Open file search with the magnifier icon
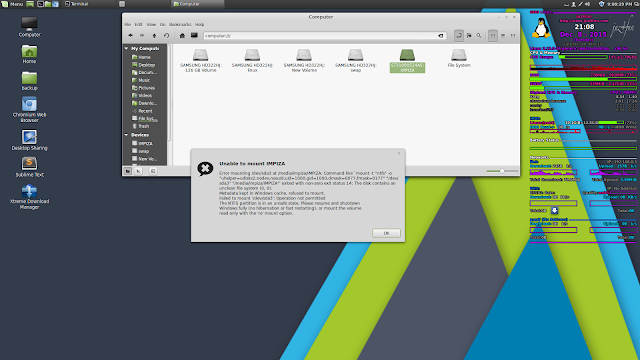The width and height of the screenshot is (640, 360). coord(479,36)
